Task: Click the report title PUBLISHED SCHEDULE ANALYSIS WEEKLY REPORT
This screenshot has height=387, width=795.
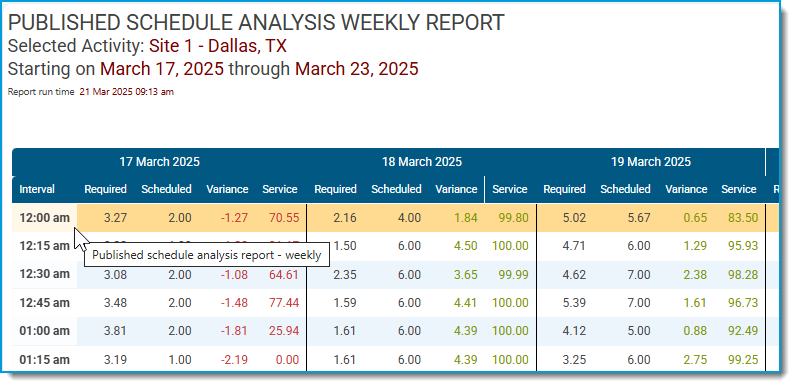Action: (x=256, y=23)
